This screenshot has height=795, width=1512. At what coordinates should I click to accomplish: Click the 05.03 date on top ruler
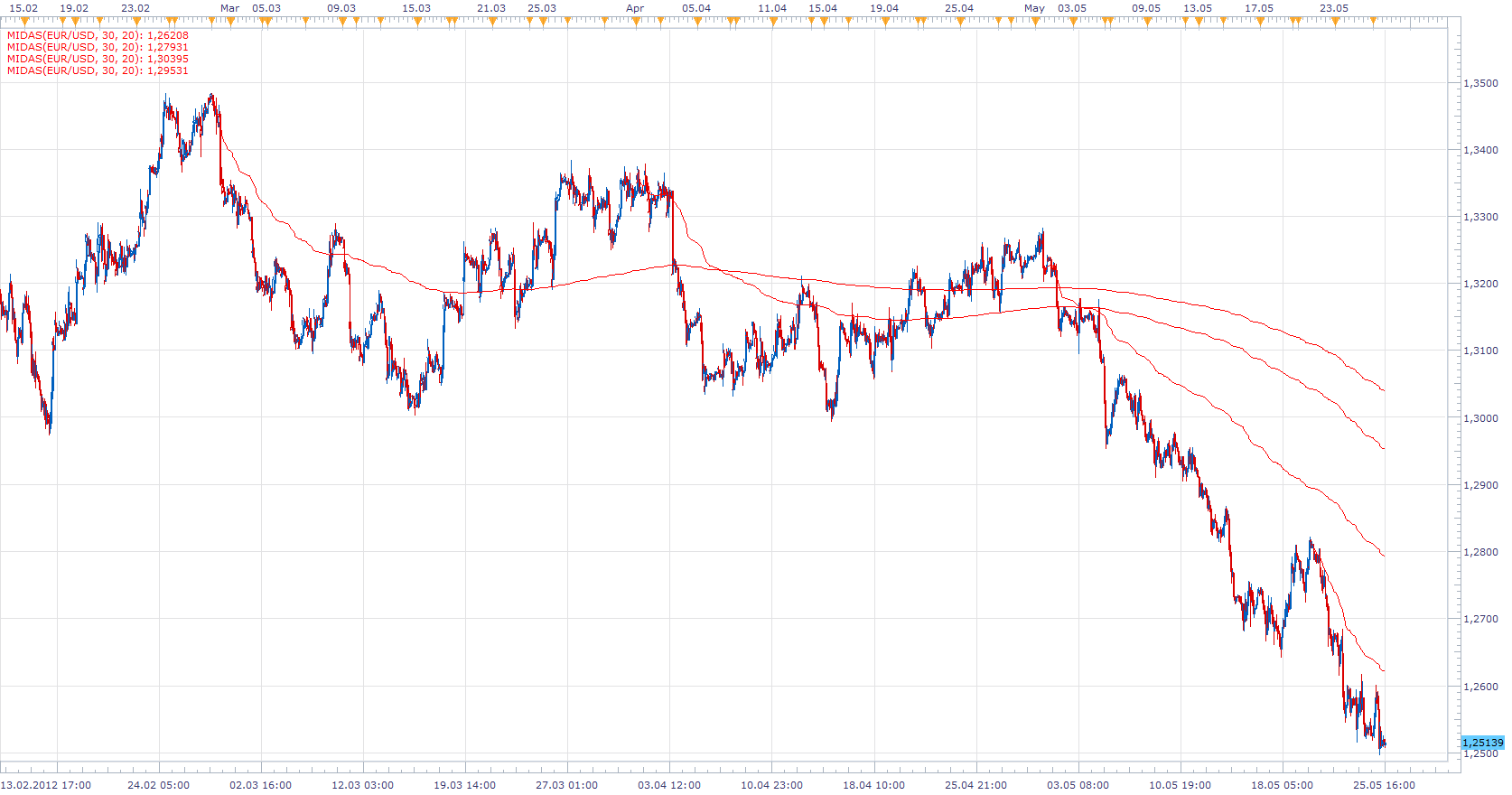(266, 8)
